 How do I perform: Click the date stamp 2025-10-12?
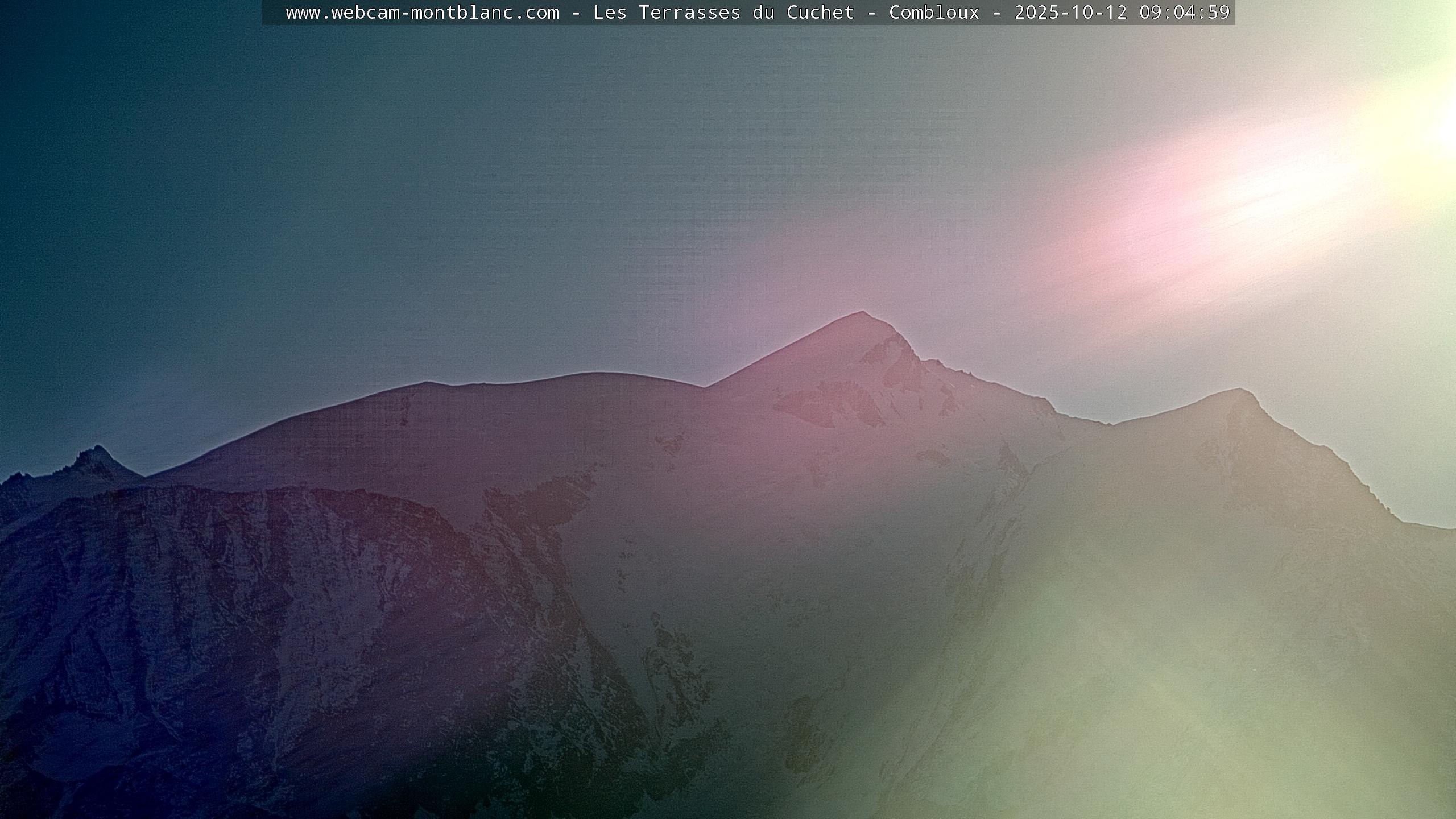tap(1070, 13)
